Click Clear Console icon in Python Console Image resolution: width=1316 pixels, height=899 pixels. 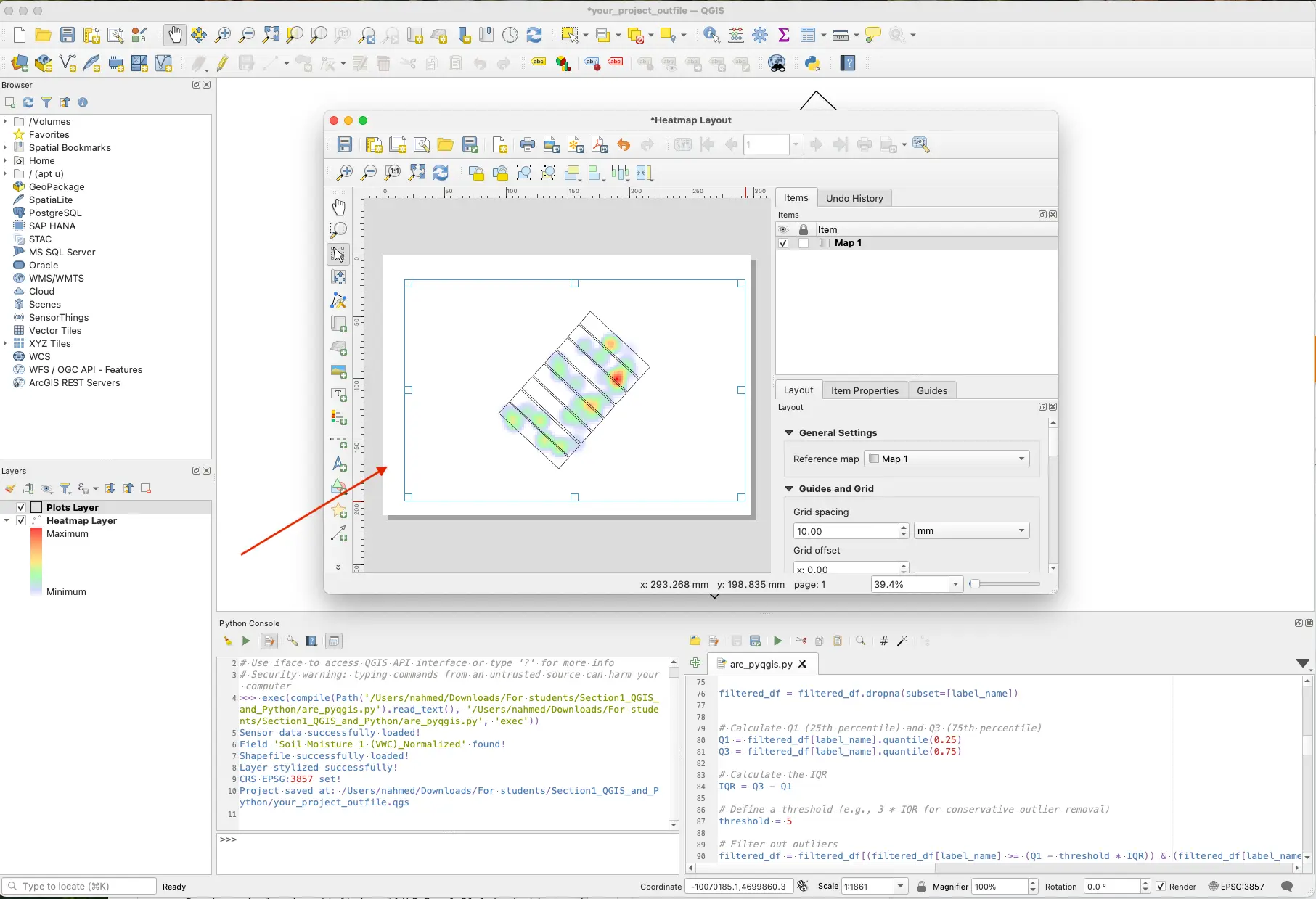[227, 641]
